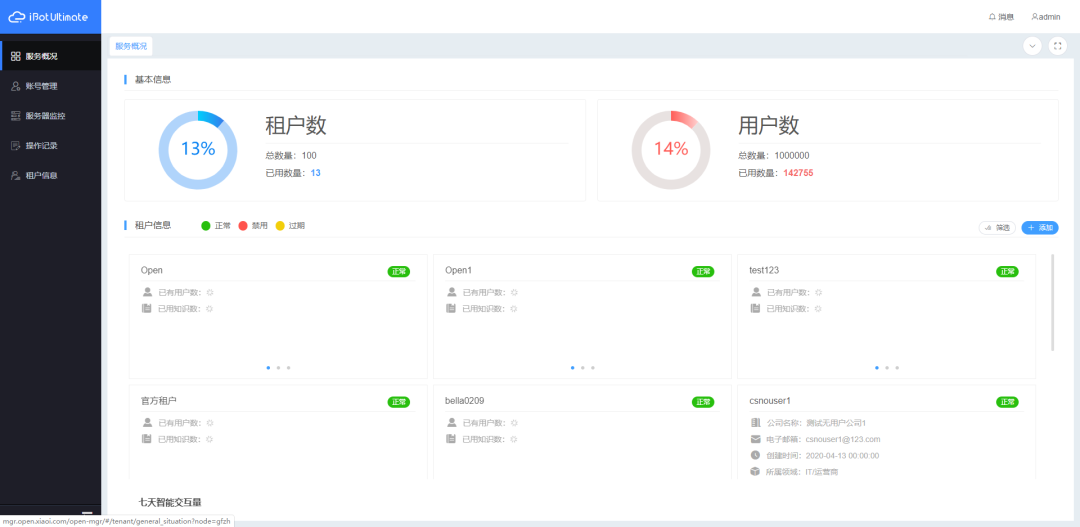Click the 筛选 filter button

pos(997,228)
